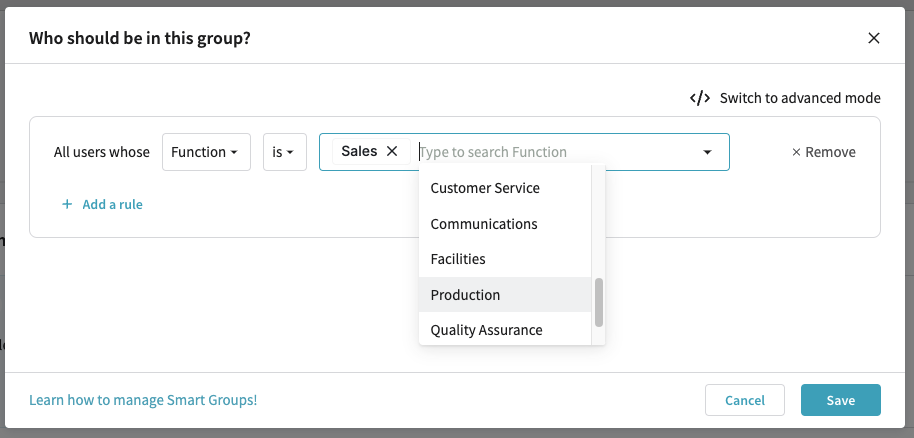
Task: Select Customer Service from the list
Action: (x=485, y=188)
